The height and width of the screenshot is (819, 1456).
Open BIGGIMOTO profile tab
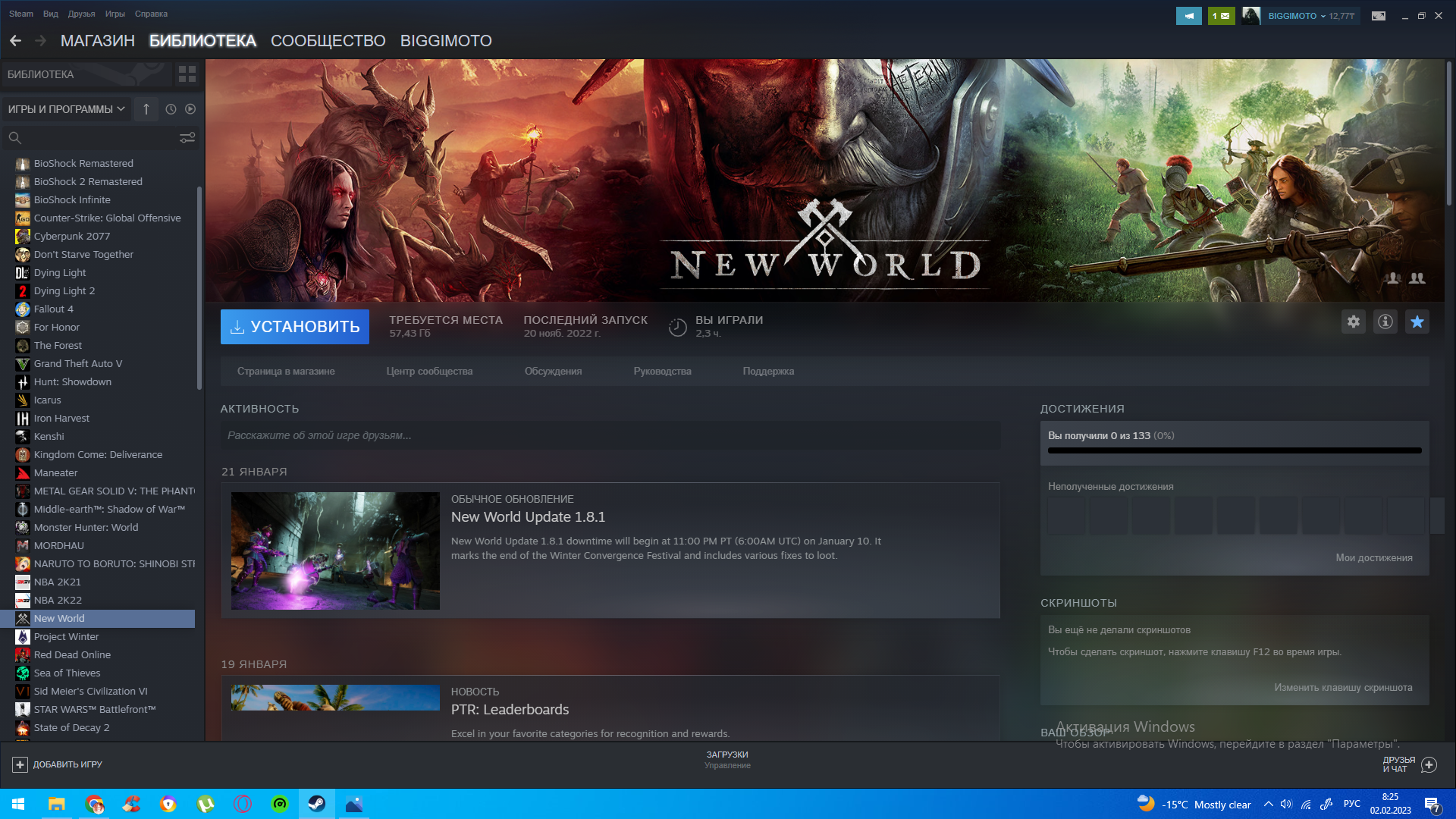446,41
